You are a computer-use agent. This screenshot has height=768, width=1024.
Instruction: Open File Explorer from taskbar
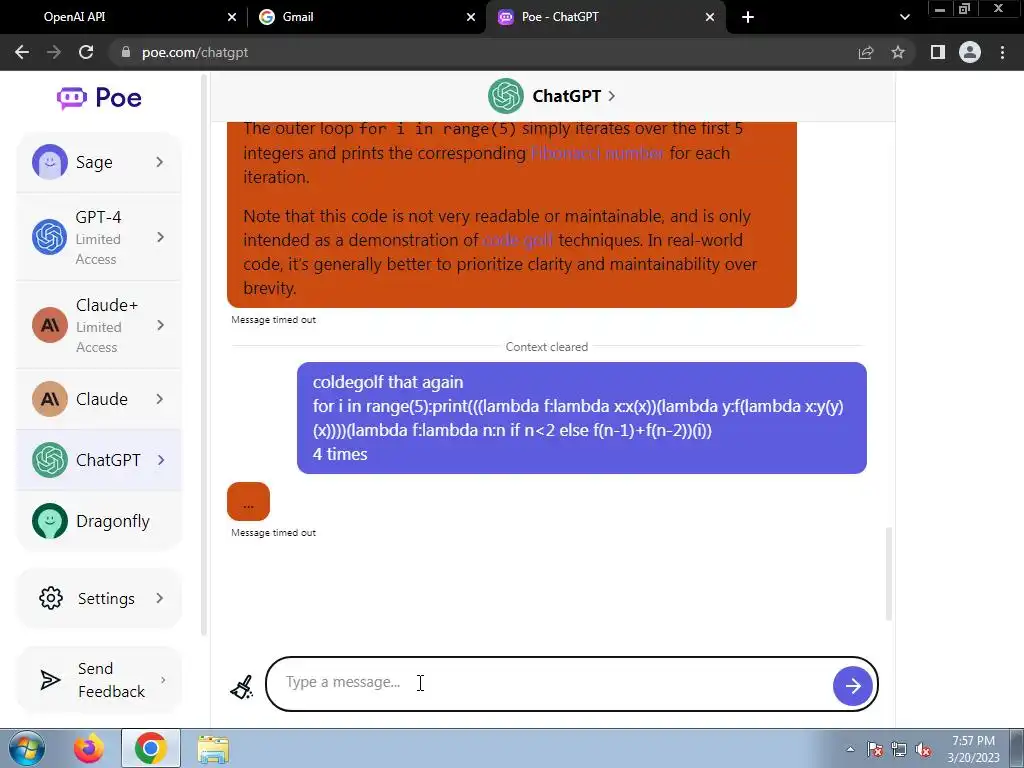click(213, 749)
